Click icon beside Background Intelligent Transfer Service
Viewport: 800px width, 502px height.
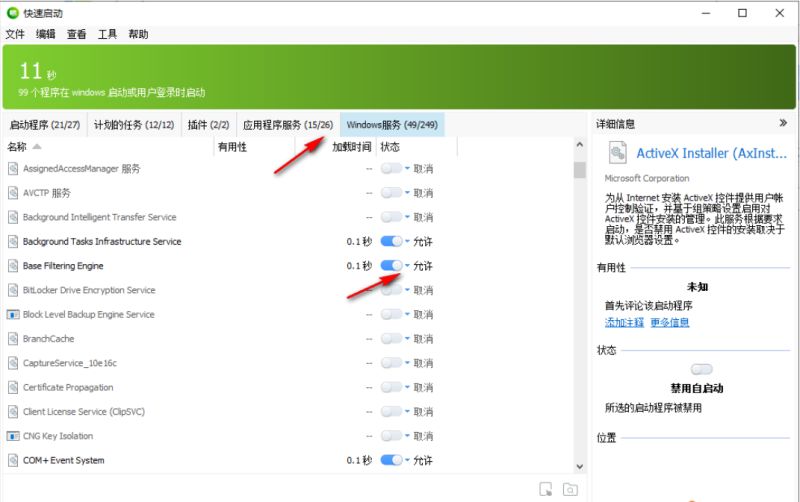pos(13,217)
